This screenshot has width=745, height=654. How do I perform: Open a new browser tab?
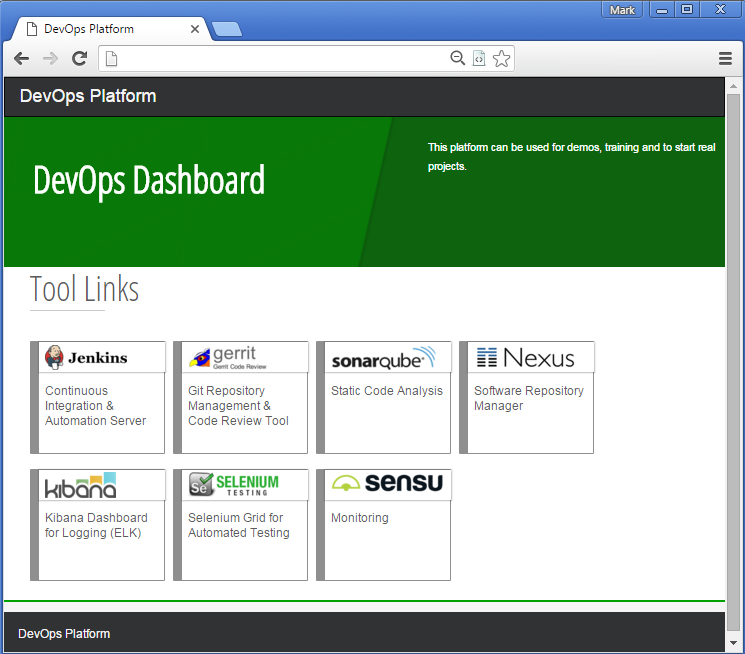click(x=227, y=29)
